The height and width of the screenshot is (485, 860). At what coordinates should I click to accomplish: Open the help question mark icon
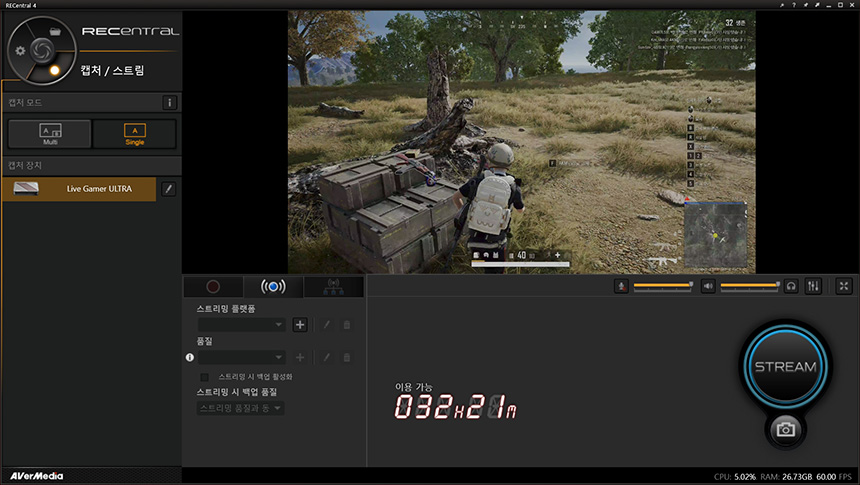click(x=794, y=5)
